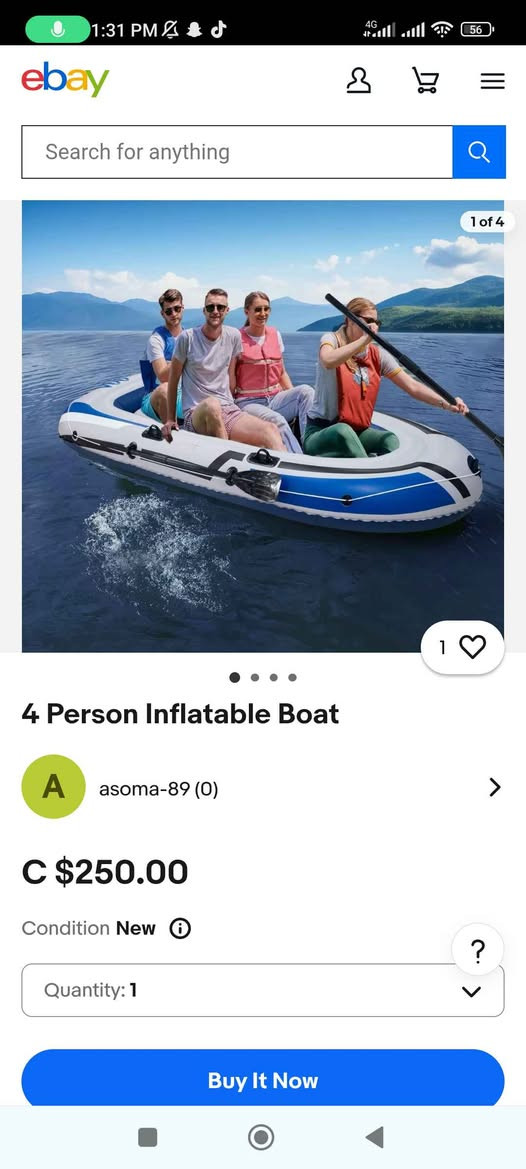Buy It Now
Screen dimensions: 526x1169
(x=263, y=1079)
